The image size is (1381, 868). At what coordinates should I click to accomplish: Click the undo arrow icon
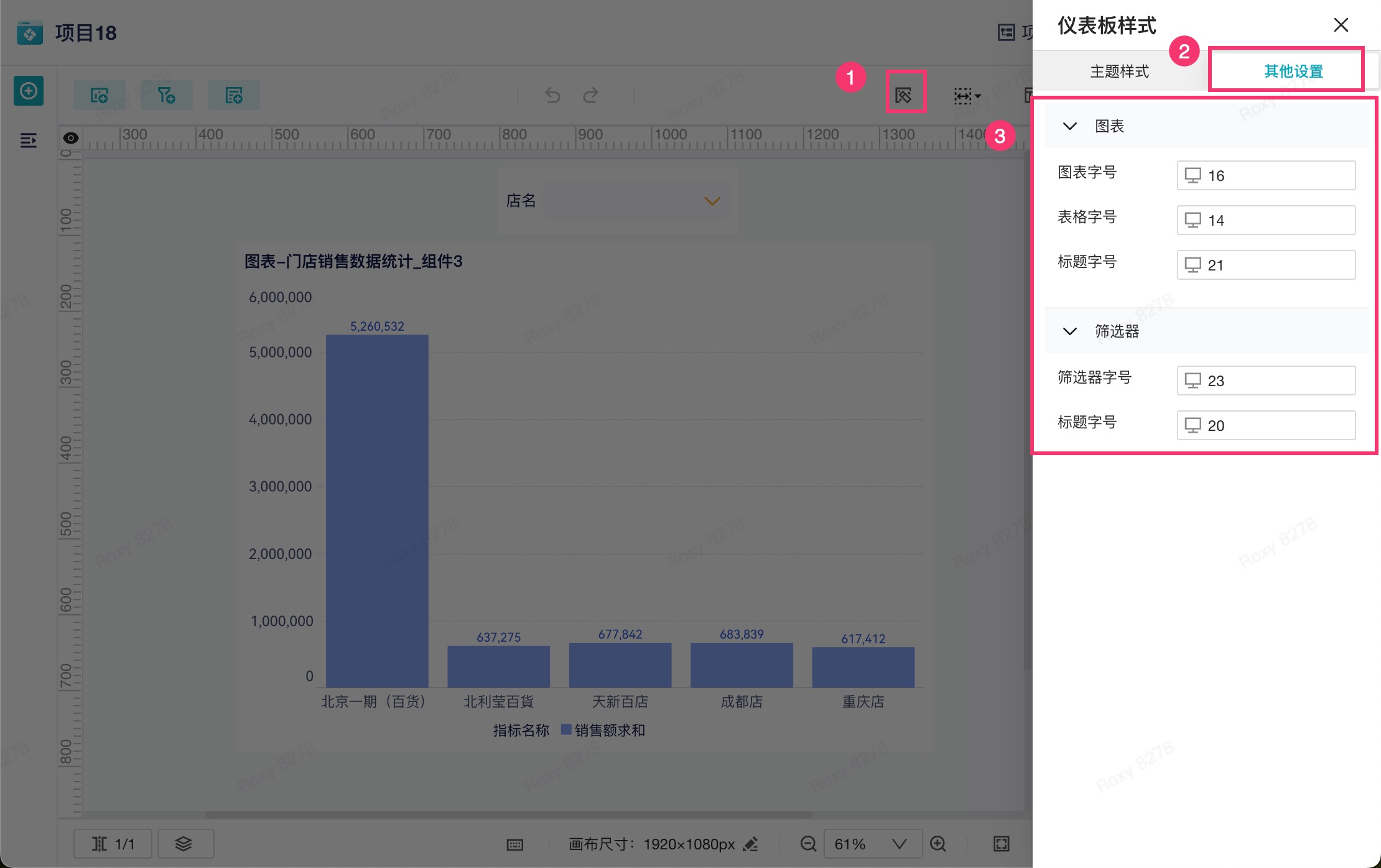pyautogui.click(x=552, y=95)
